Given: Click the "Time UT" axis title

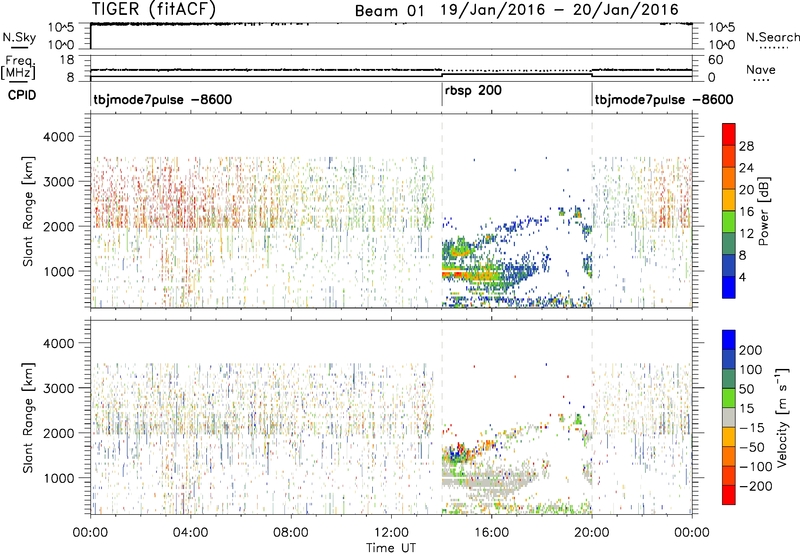Looking at the screenshot, I should tap(391, 548).
